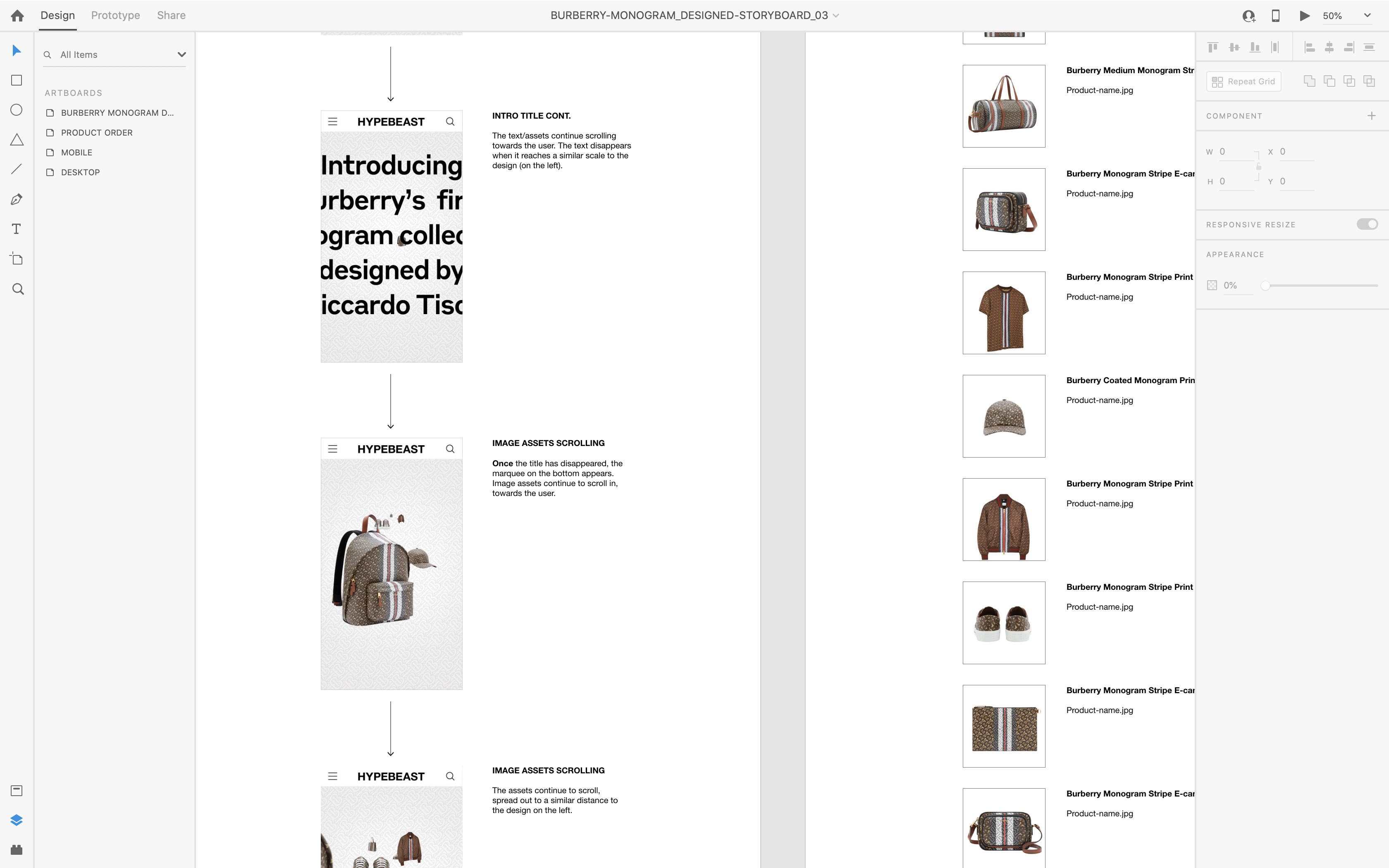Screen dimensions: 1389x868
Task: Switch to the Share tab
Action: coord(171,16)
